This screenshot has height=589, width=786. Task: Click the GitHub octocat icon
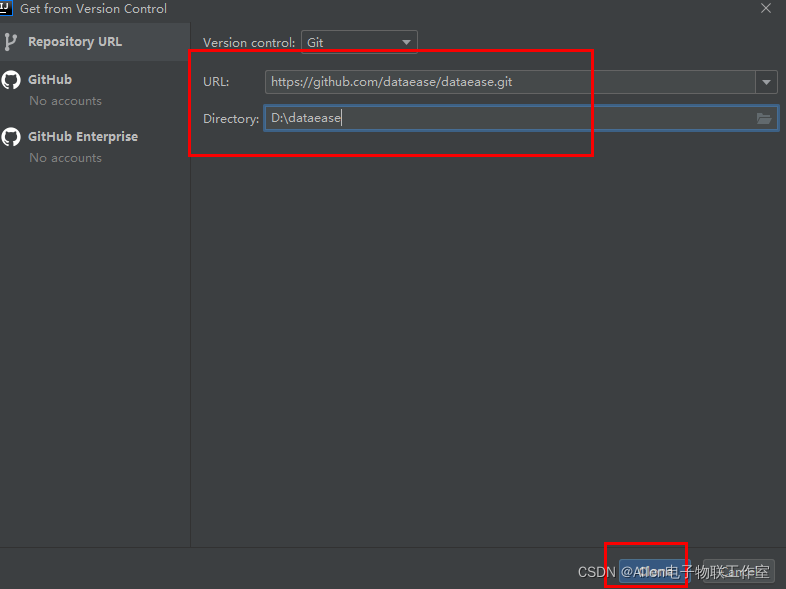11,80
